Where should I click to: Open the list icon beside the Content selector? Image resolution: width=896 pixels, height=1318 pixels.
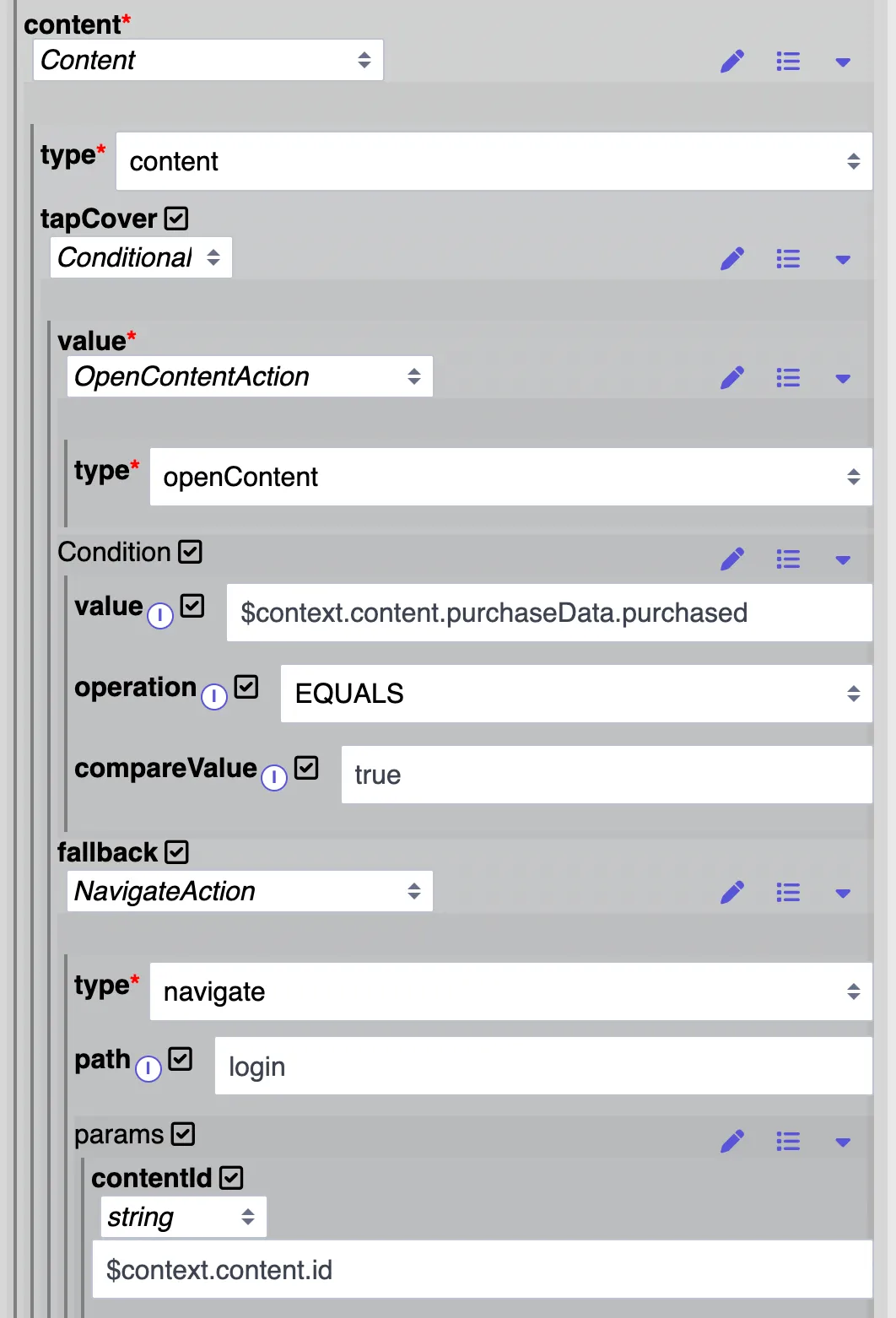(x=788, y=62)
